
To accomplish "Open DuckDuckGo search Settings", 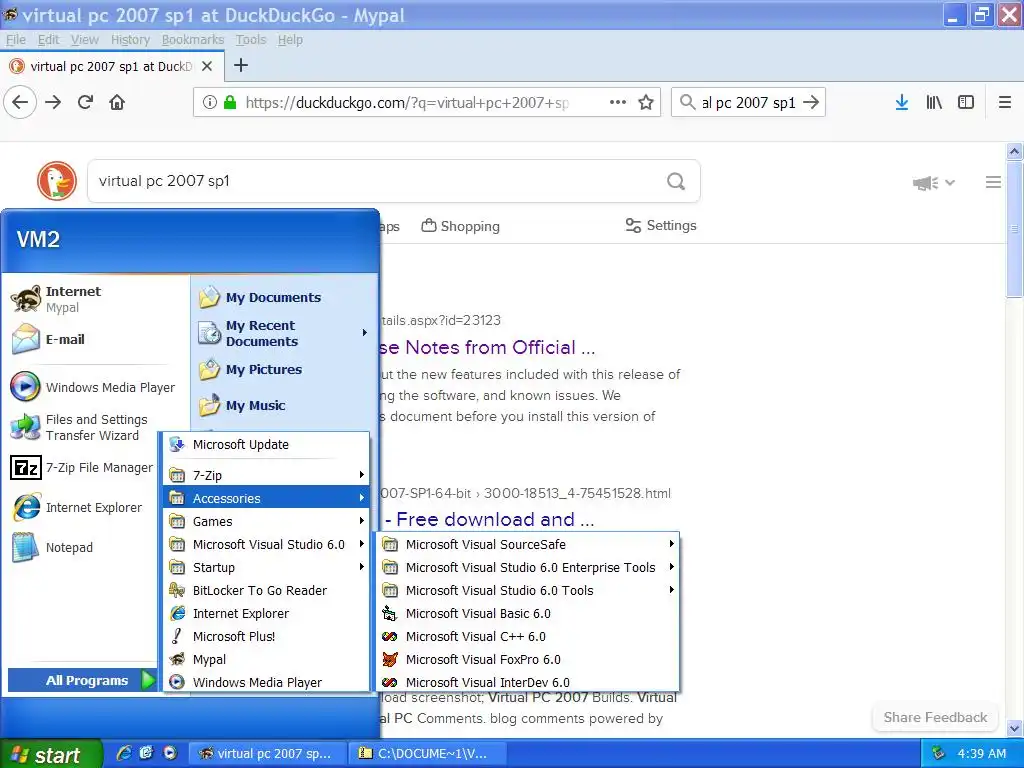I will pos(661,225).
